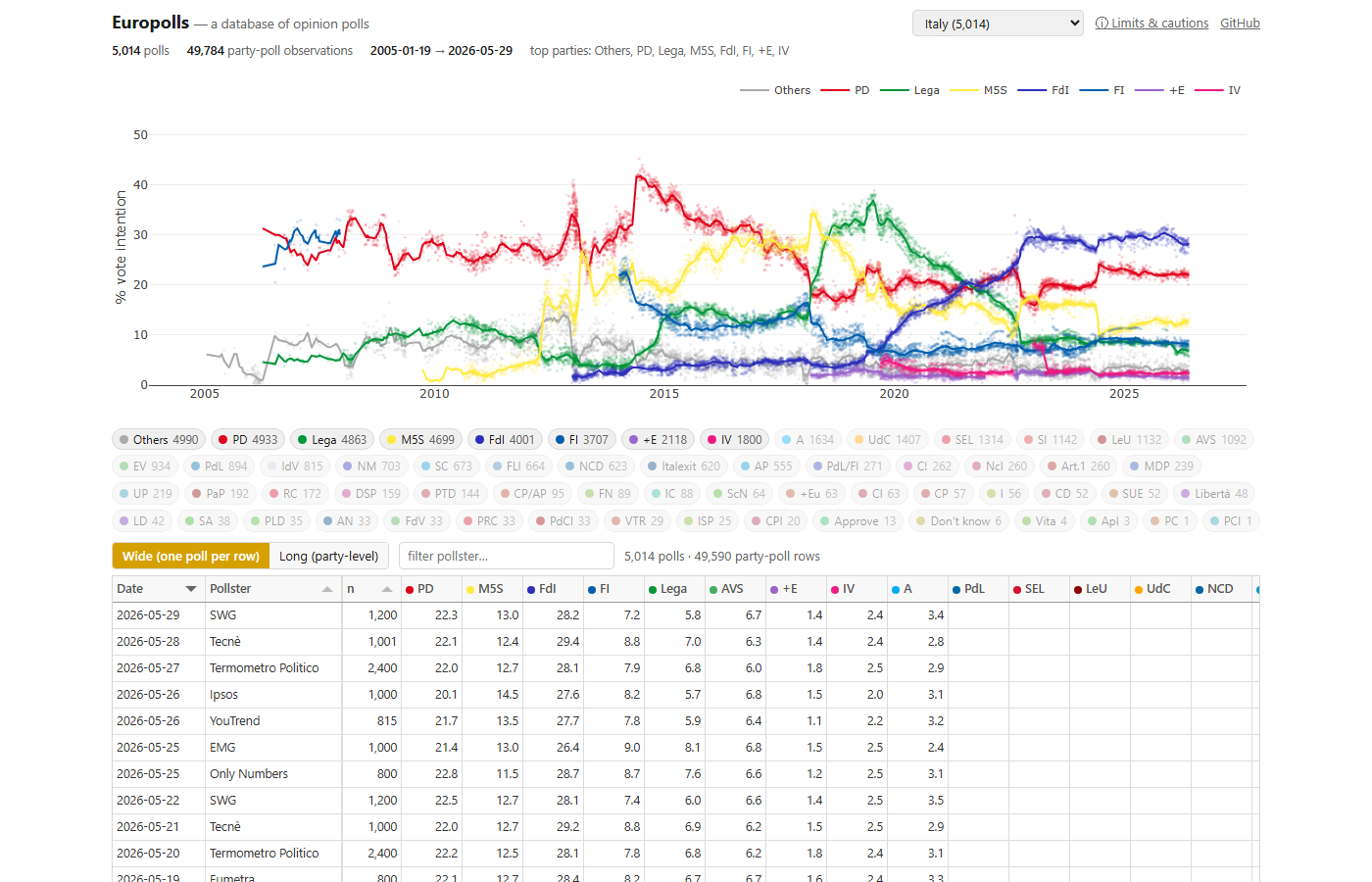Enable the Libertà 48 party chip
The width and height of the screenshot is (1372, 882).
[x=1214, y=494]
